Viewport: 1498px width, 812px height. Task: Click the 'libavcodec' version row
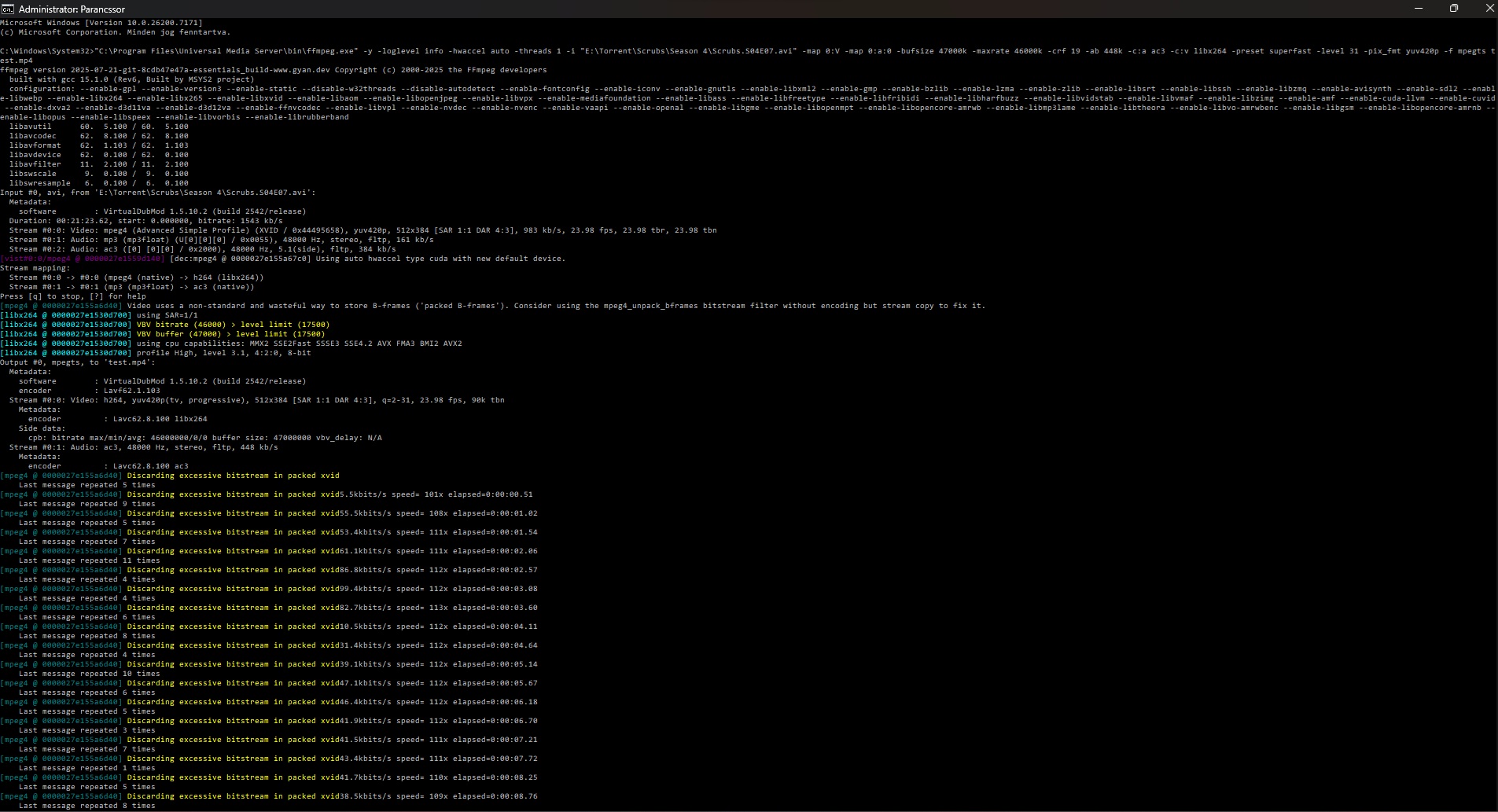(99, 136)
